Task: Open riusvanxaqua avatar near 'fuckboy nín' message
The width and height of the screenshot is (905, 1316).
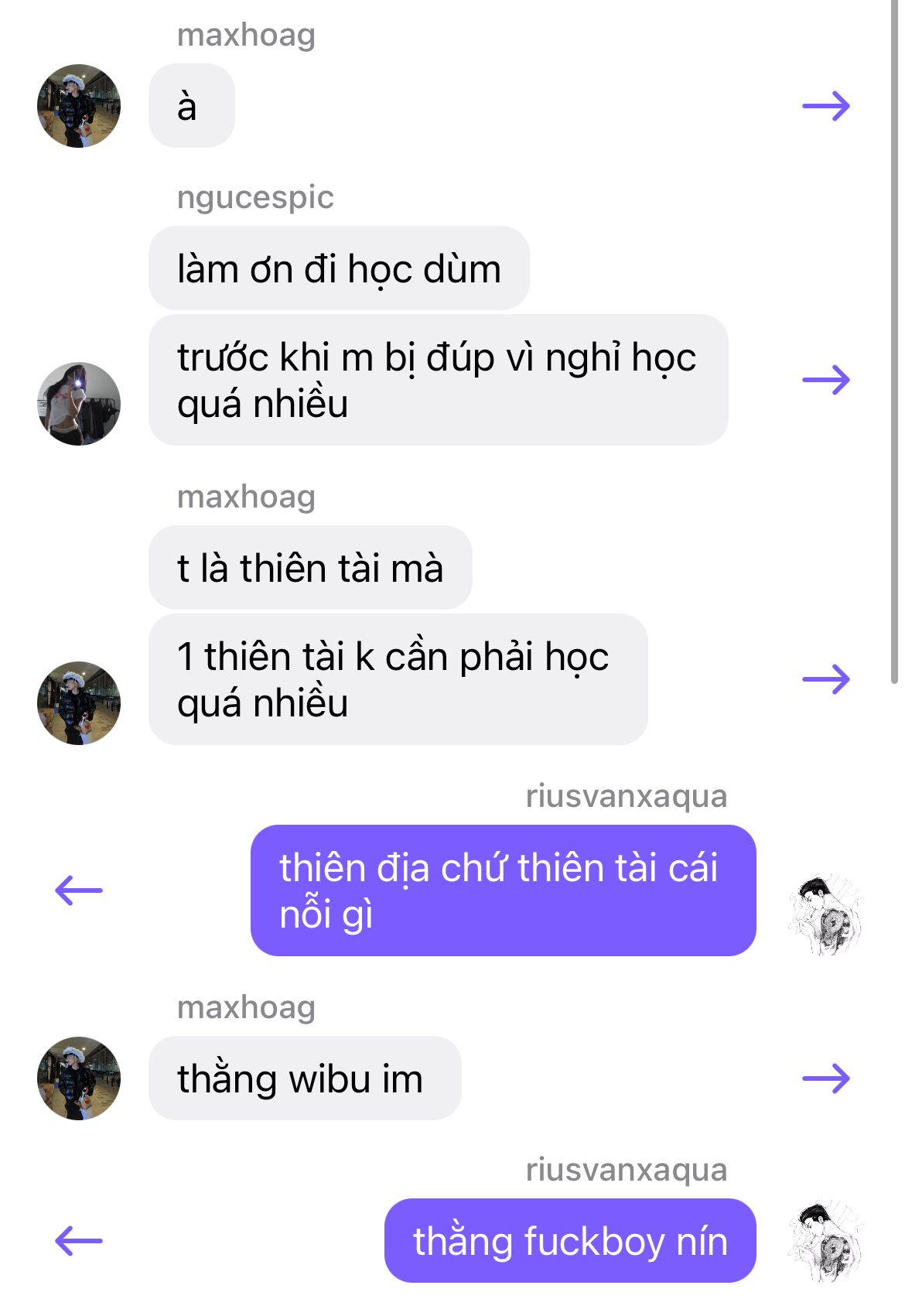Action: (x=826, y=1241)
